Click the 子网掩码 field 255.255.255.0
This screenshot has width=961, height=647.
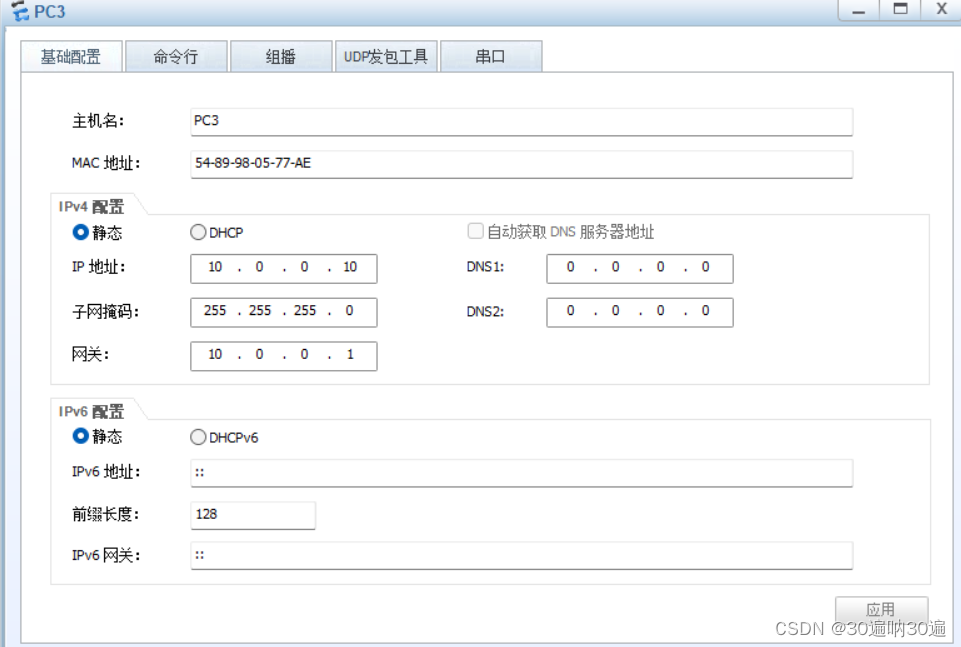tap(284, 312)
